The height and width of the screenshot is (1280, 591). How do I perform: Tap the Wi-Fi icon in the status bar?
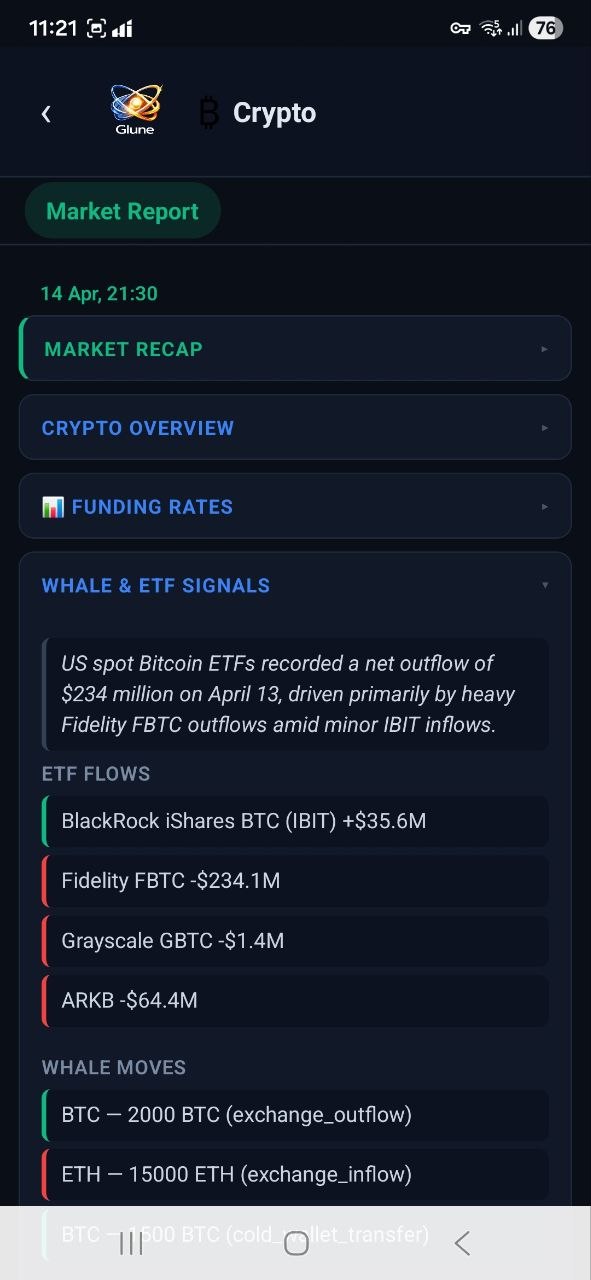click(489, 27)
